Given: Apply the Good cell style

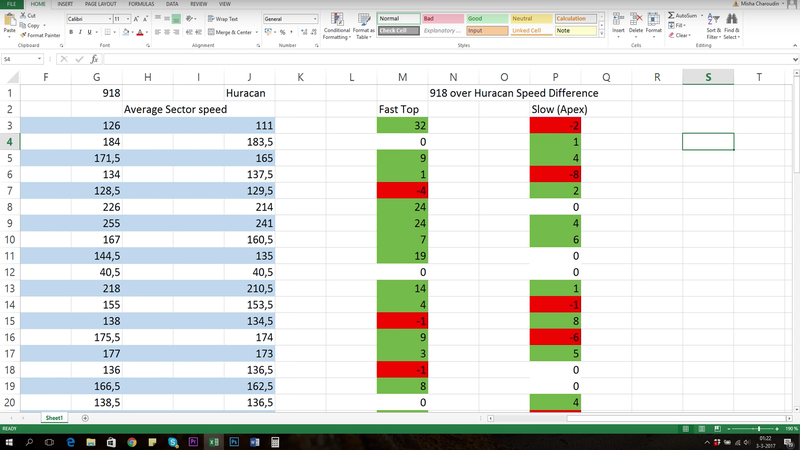Looking at the screenshot, I should [x=487, y=18].
